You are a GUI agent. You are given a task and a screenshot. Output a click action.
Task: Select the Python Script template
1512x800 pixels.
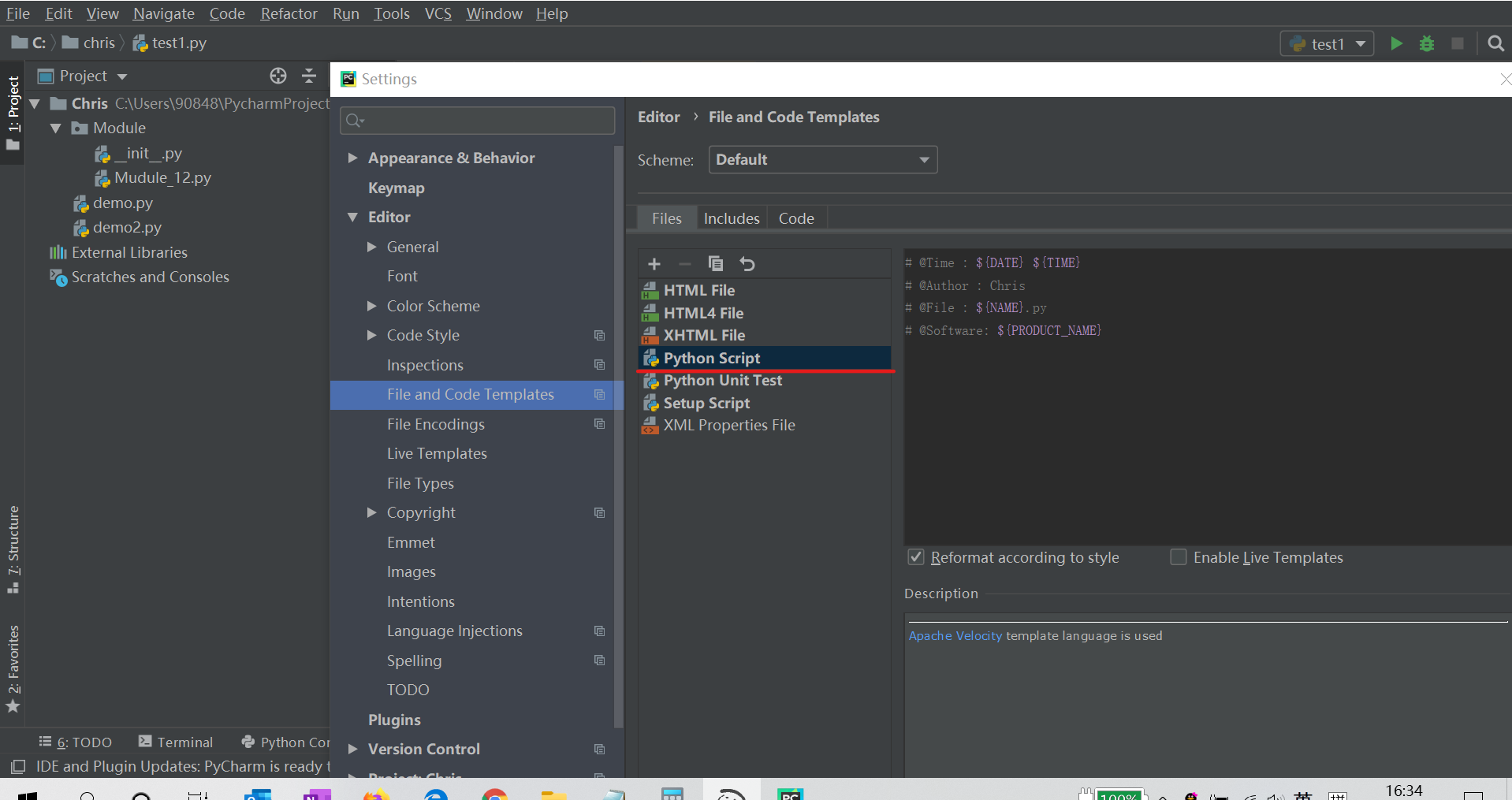[765, 358]
